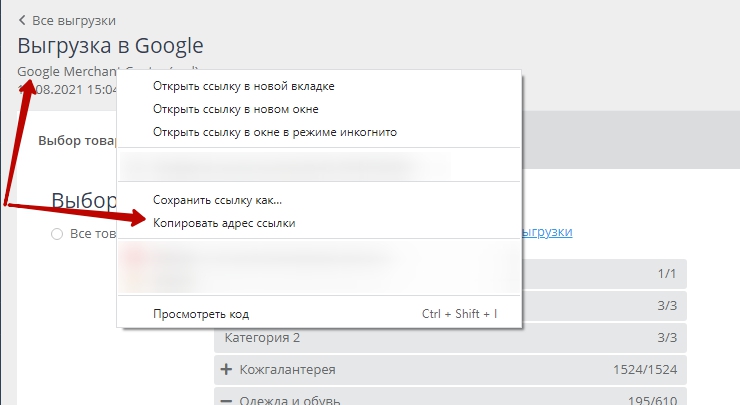Open the Все выгрузки link
Viewport: 740px width, 405px height.
73,20
